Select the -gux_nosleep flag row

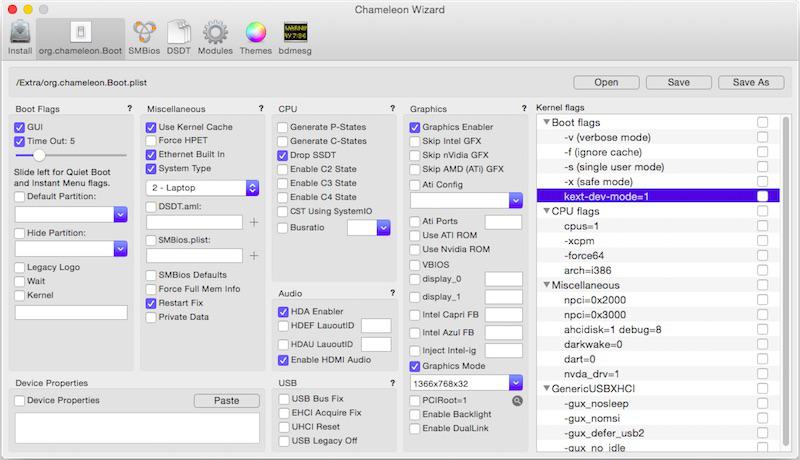[658, 403]
